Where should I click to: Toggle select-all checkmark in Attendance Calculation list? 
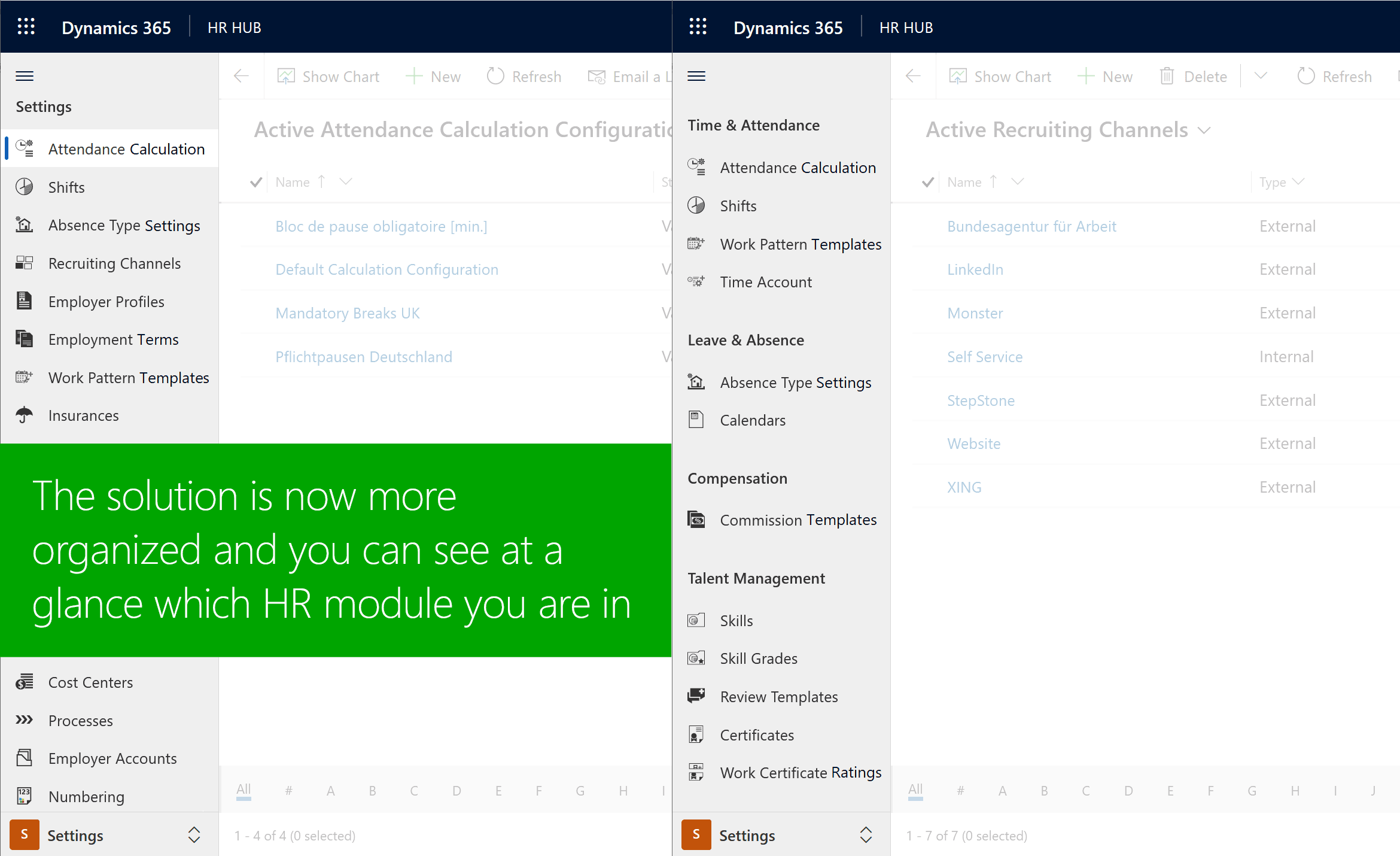tap(256, 182)
